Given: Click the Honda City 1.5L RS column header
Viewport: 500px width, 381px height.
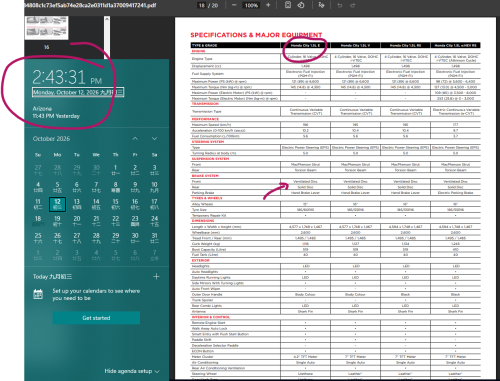Looking at the screenshot, I should (405, 45).
